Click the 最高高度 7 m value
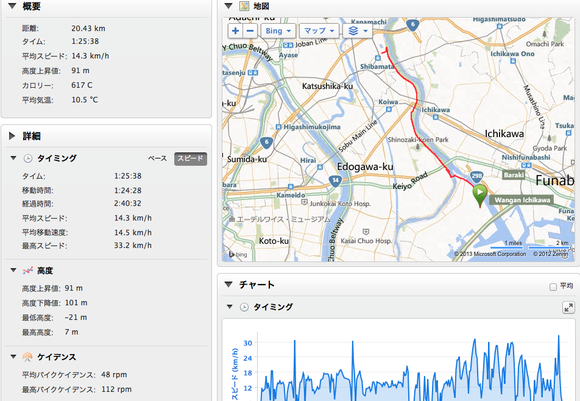Screen dimensions: 580x401 71,332
